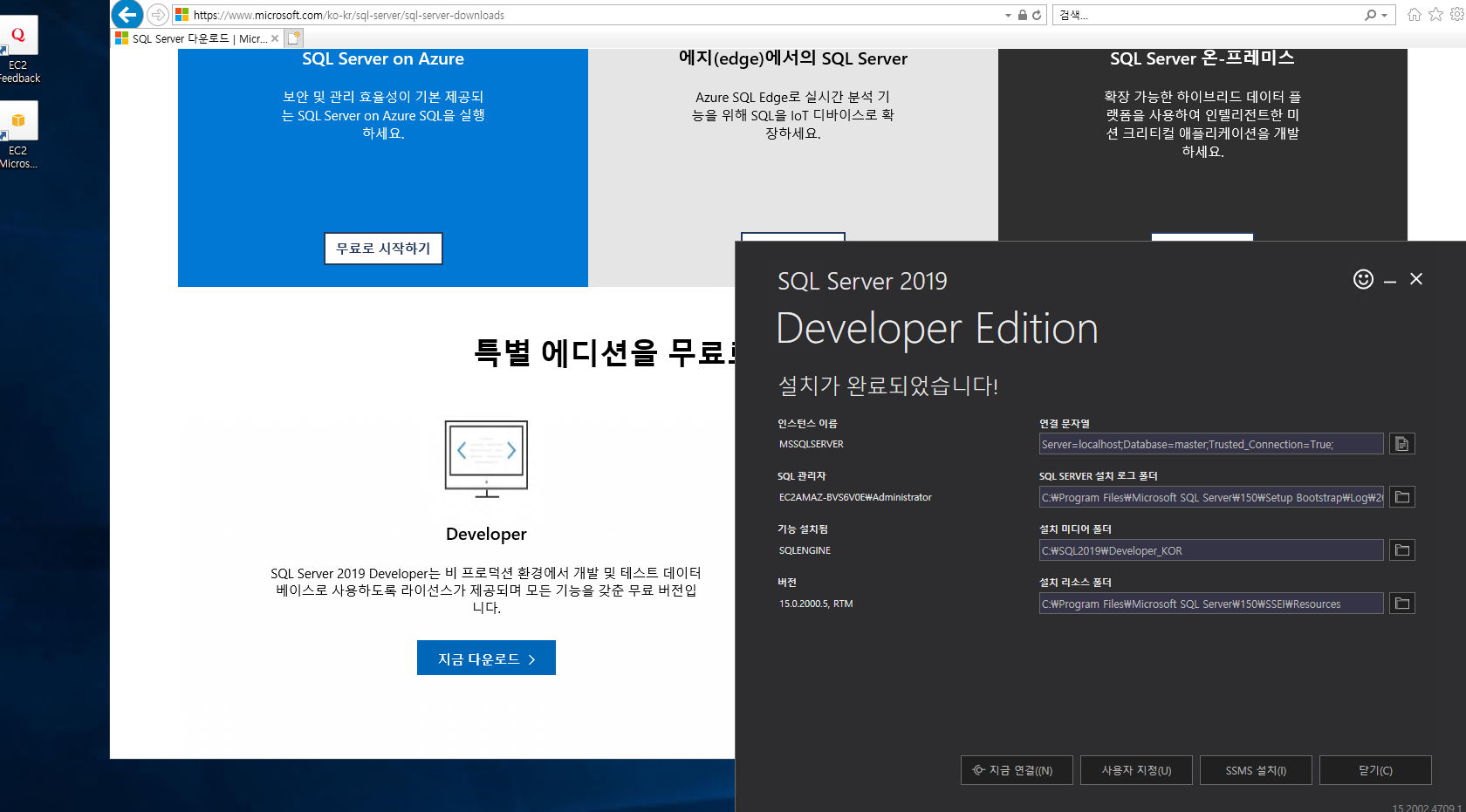Copy the connection string with the copy icon
Screen dimensions: 1466x812
1401,444
